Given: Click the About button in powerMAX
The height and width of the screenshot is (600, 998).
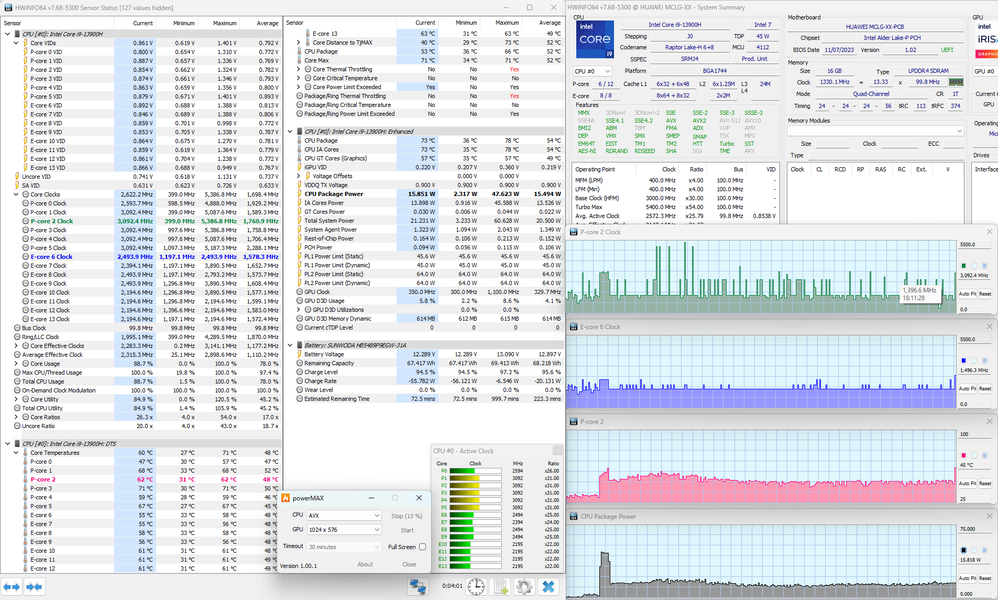Looking at the screenshot, I should [x=365, y=564].
